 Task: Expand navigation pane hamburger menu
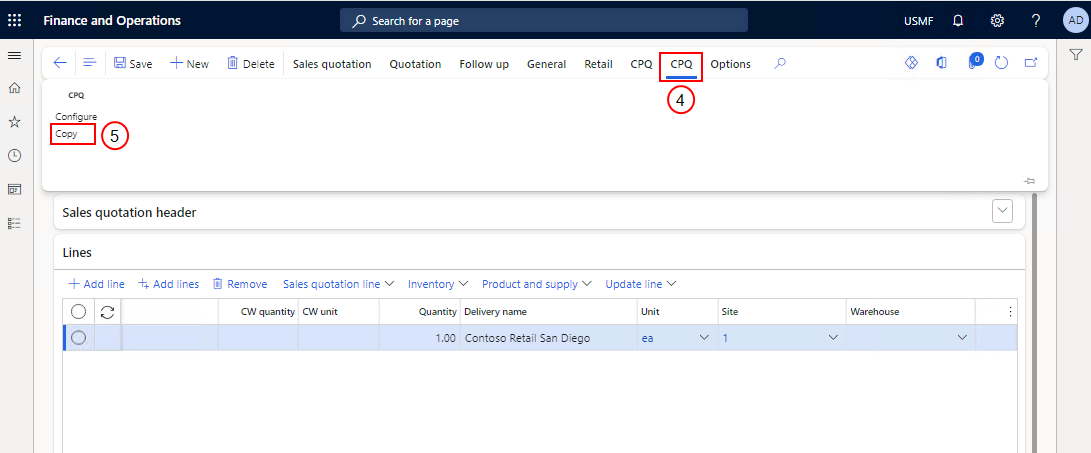tap(14, 55)
